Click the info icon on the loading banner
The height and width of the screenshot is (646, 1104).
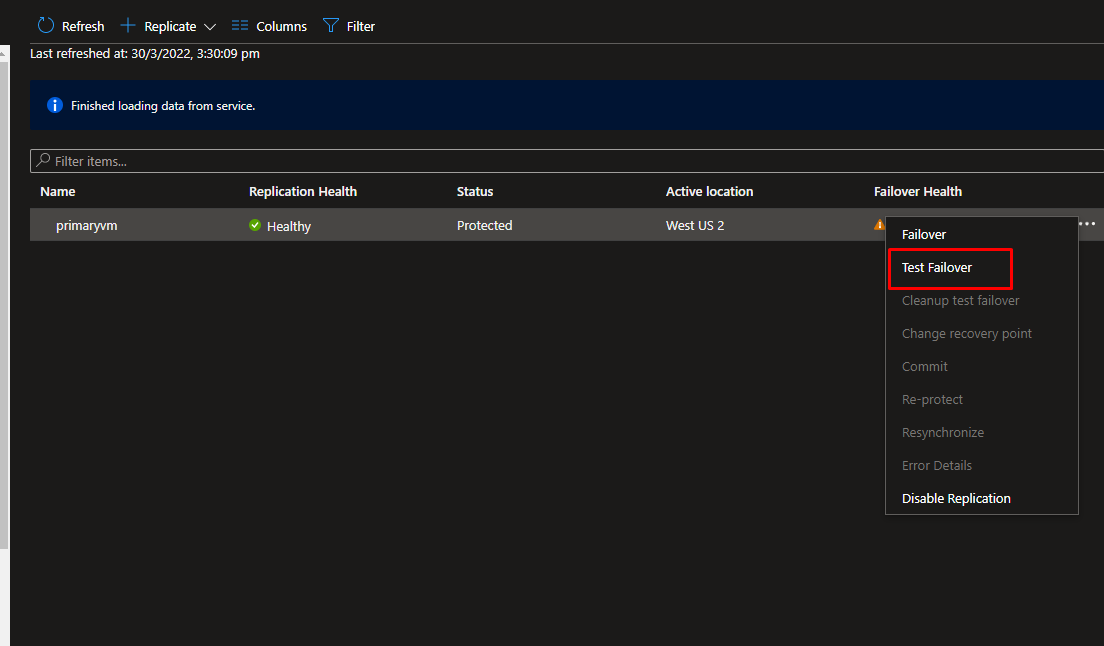coord(54,104)
